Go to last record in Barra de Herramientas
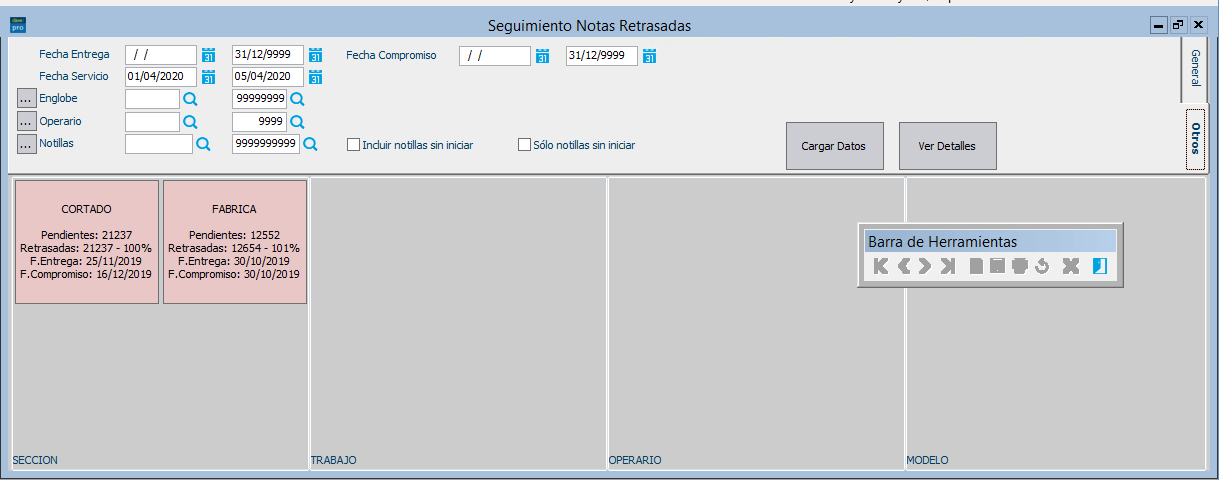This screenshot has width=1219, height=480. pyautogui.click(x=948, y=266)
